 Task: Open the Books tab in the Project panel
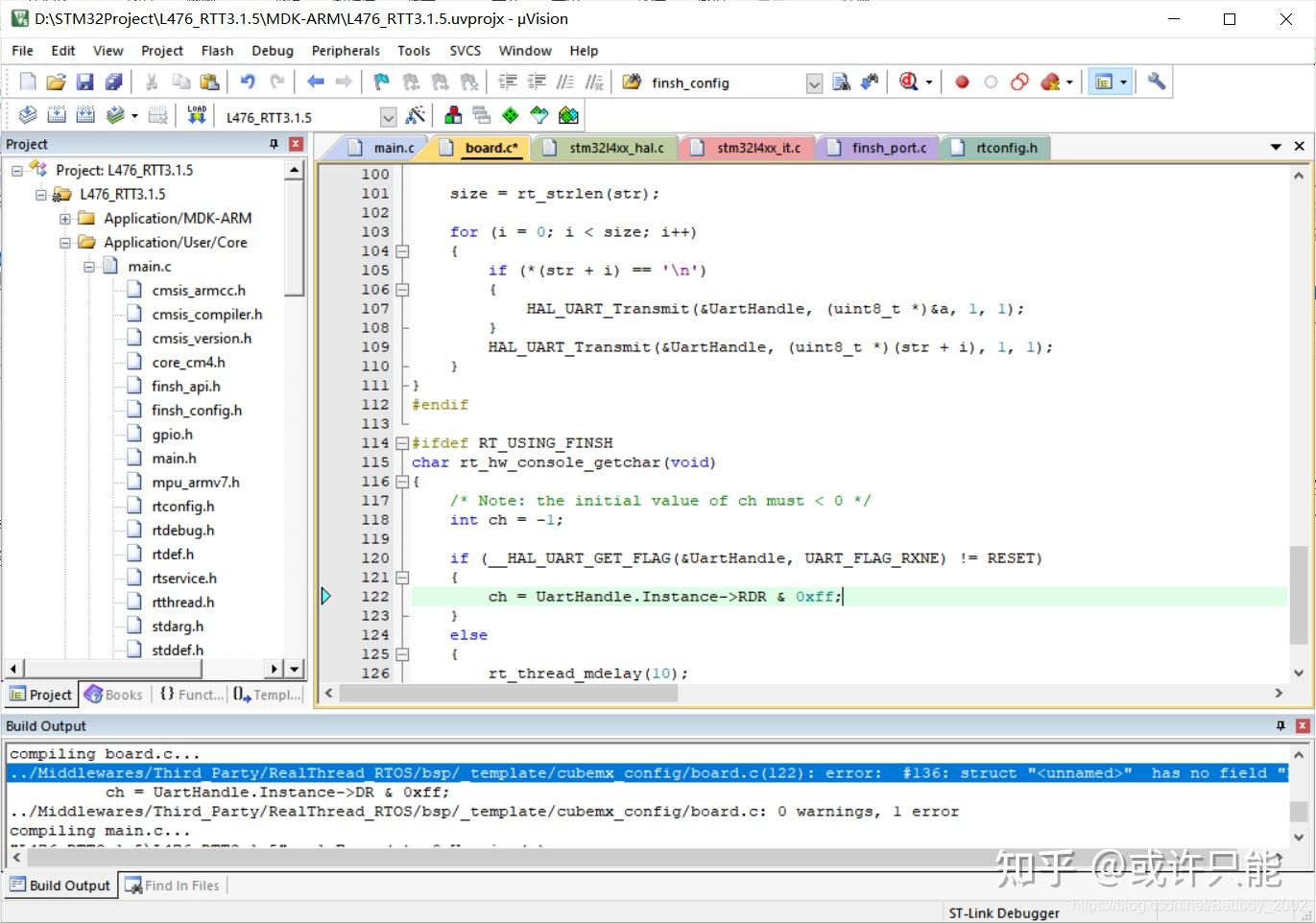pyautogui.click(x=114, y=695)
